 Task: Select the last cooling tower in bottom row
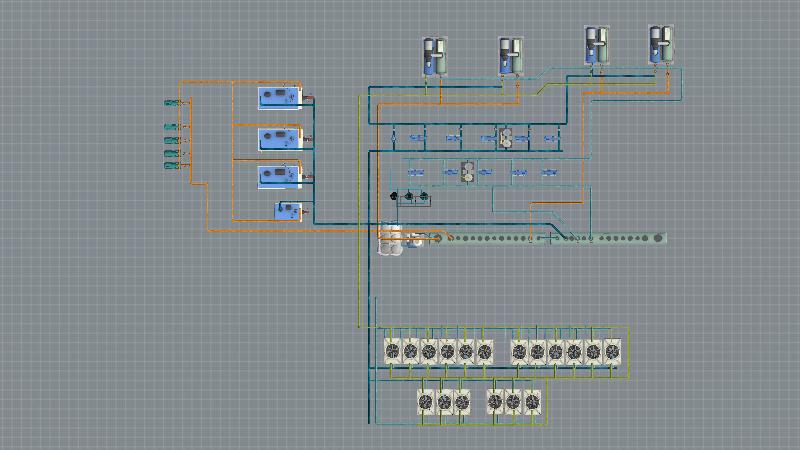pos(532,402)
